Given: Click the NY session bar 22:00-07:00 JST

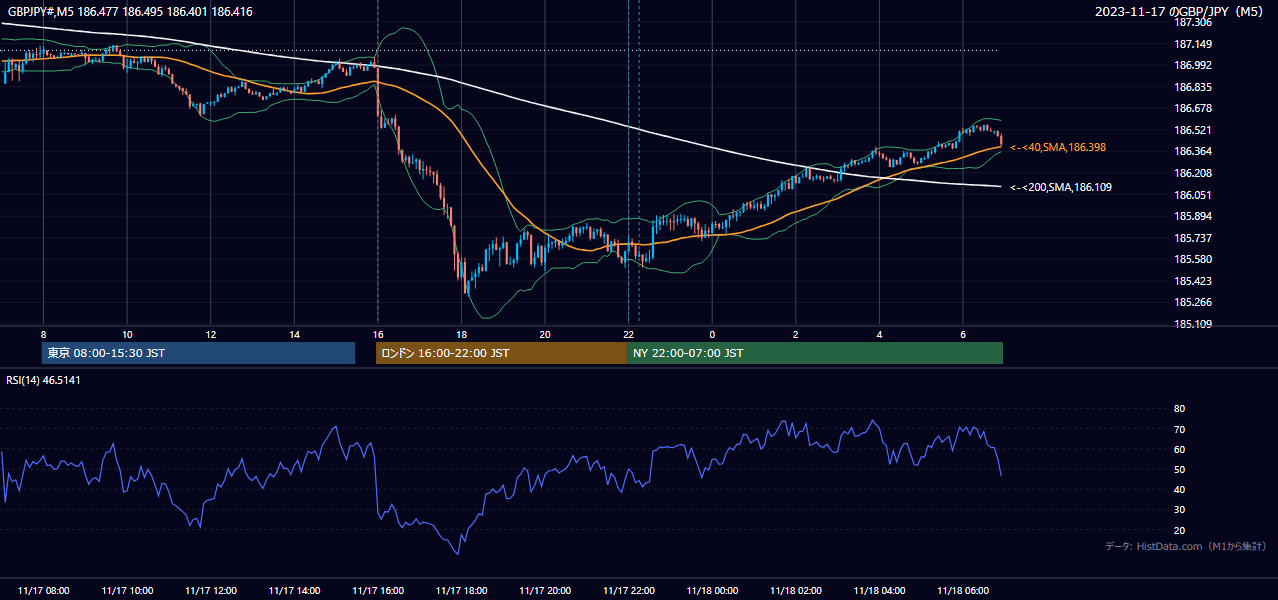Looking at the screenshot, I should coord(815,353).
